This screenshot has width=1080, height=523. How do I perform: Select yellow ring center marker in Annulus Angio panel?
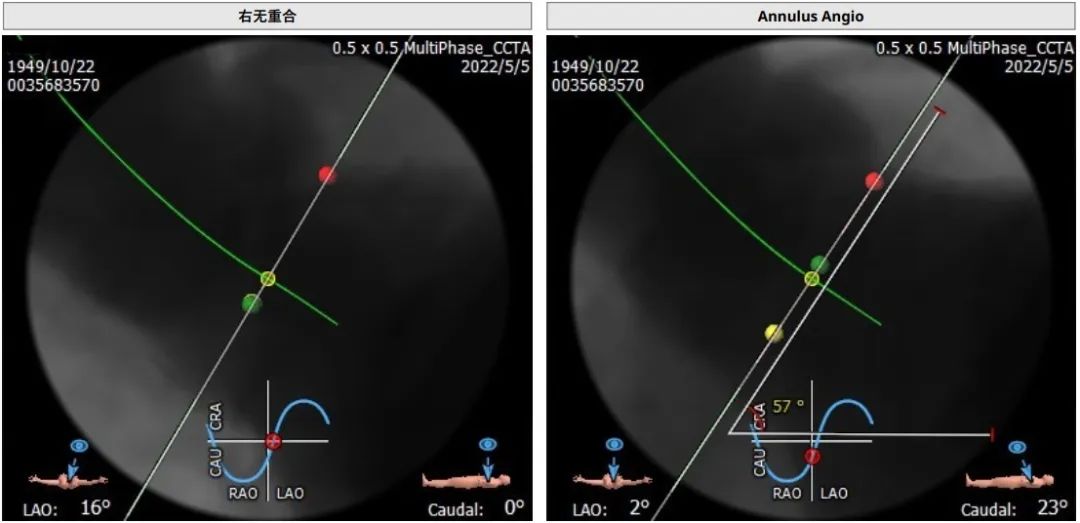tap(811, 278)
